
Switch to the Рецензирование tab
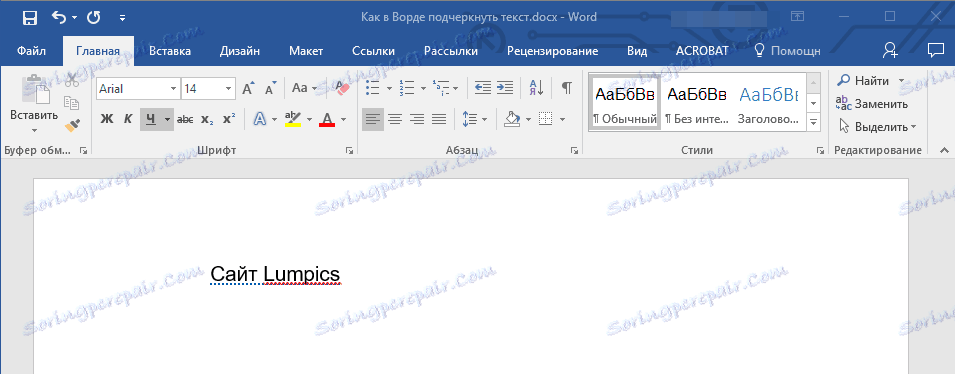click(x=552, y=51)
